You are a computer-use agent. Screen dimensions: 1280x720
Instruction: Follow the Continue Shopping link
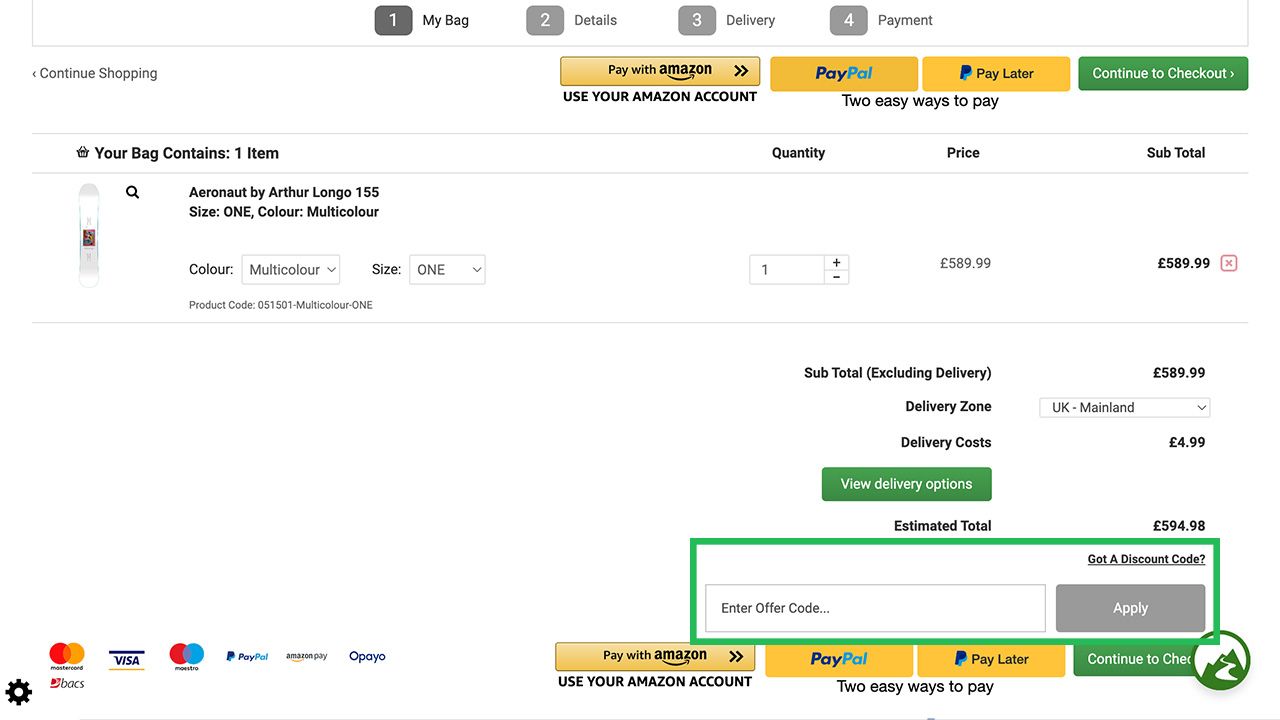pos(95,73)
